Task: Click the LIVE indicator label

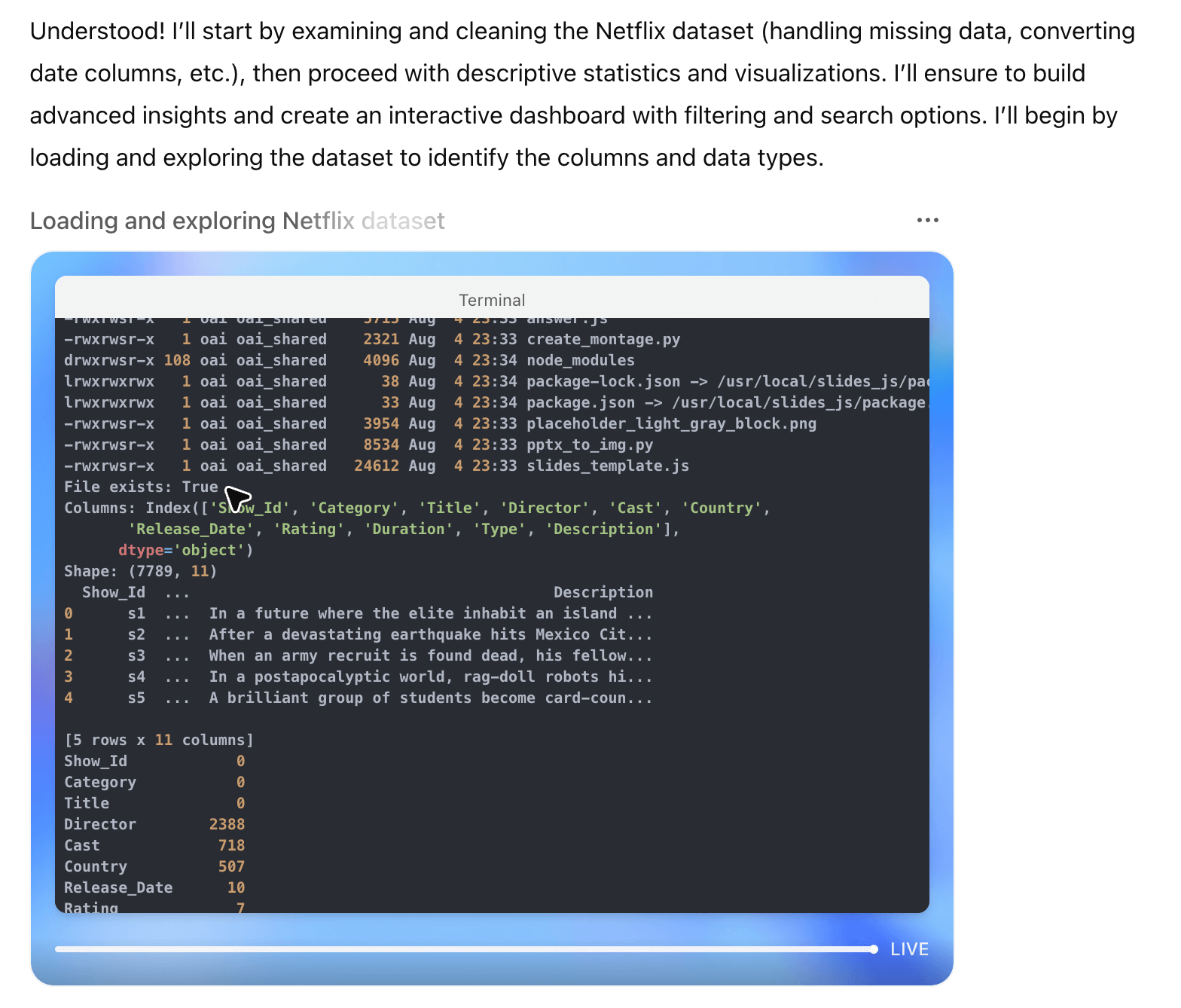Action: point(909,949)
